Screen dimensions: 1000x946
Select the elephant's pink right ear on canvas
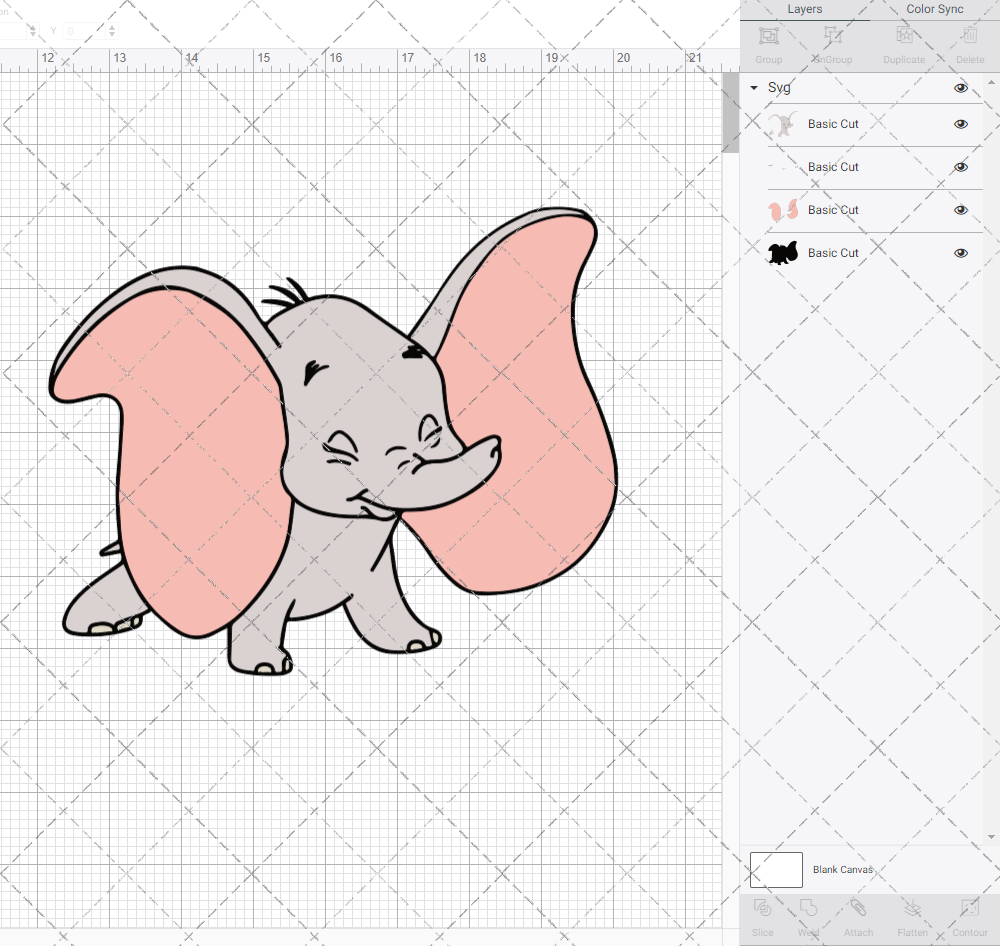[529, 408]
